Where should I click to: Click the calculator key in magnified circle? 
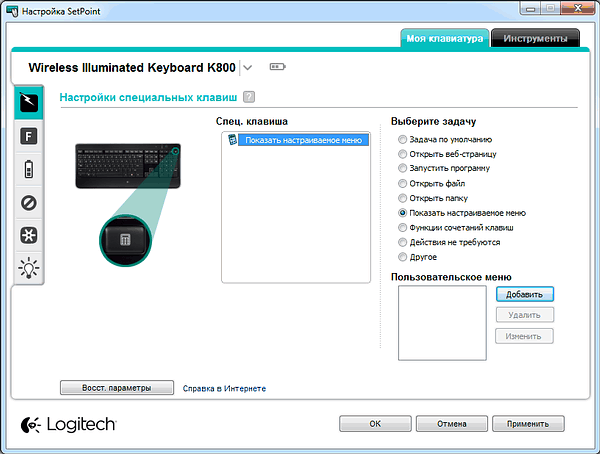coord(126,240)
